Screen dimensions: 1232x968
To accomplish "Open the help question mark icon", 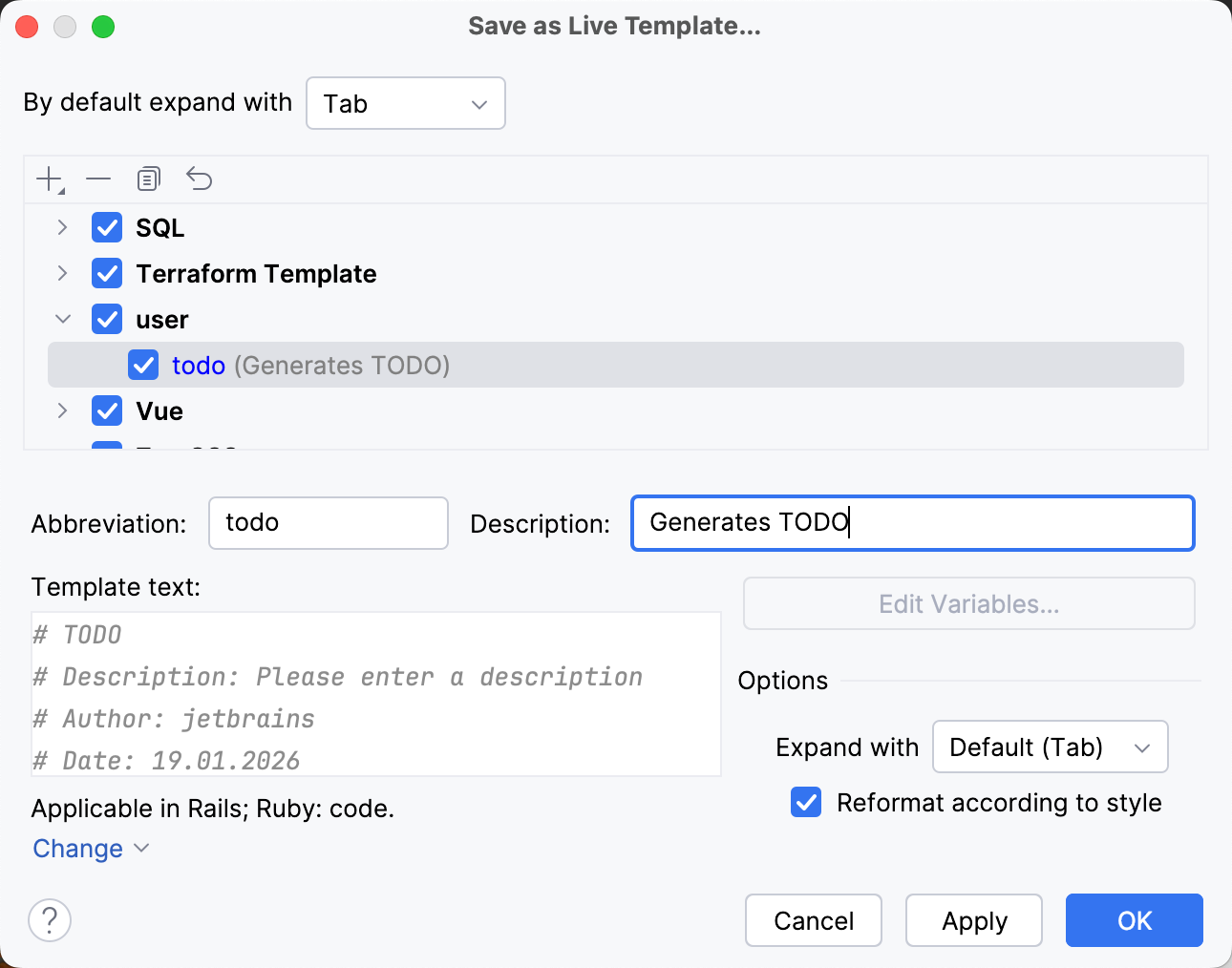I will (50, 920).
